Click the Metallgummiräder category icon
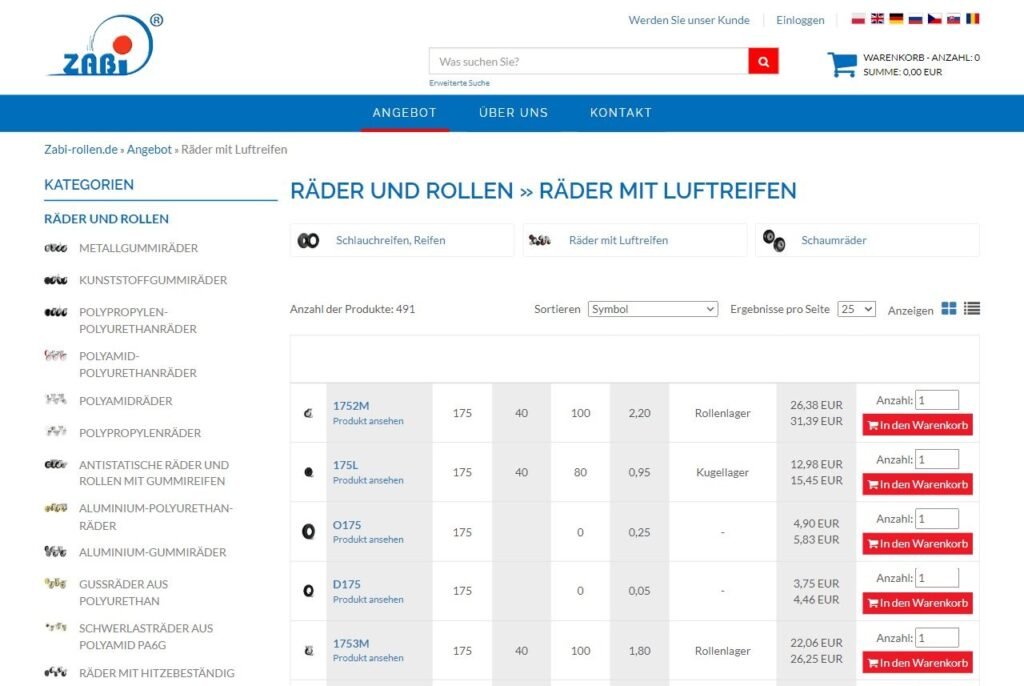The height and width of the screenshot is (686, 1024). pos(56,248)
